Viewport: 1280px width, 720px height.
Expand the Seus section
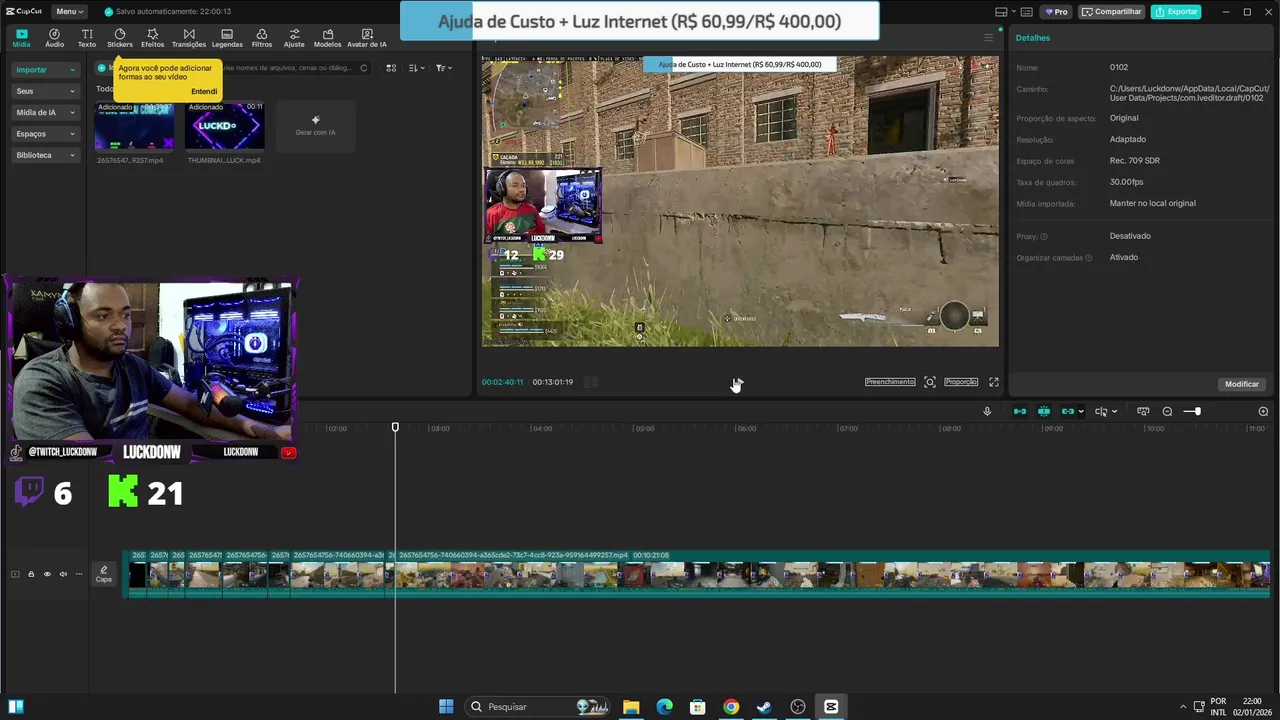pos(45,91)
